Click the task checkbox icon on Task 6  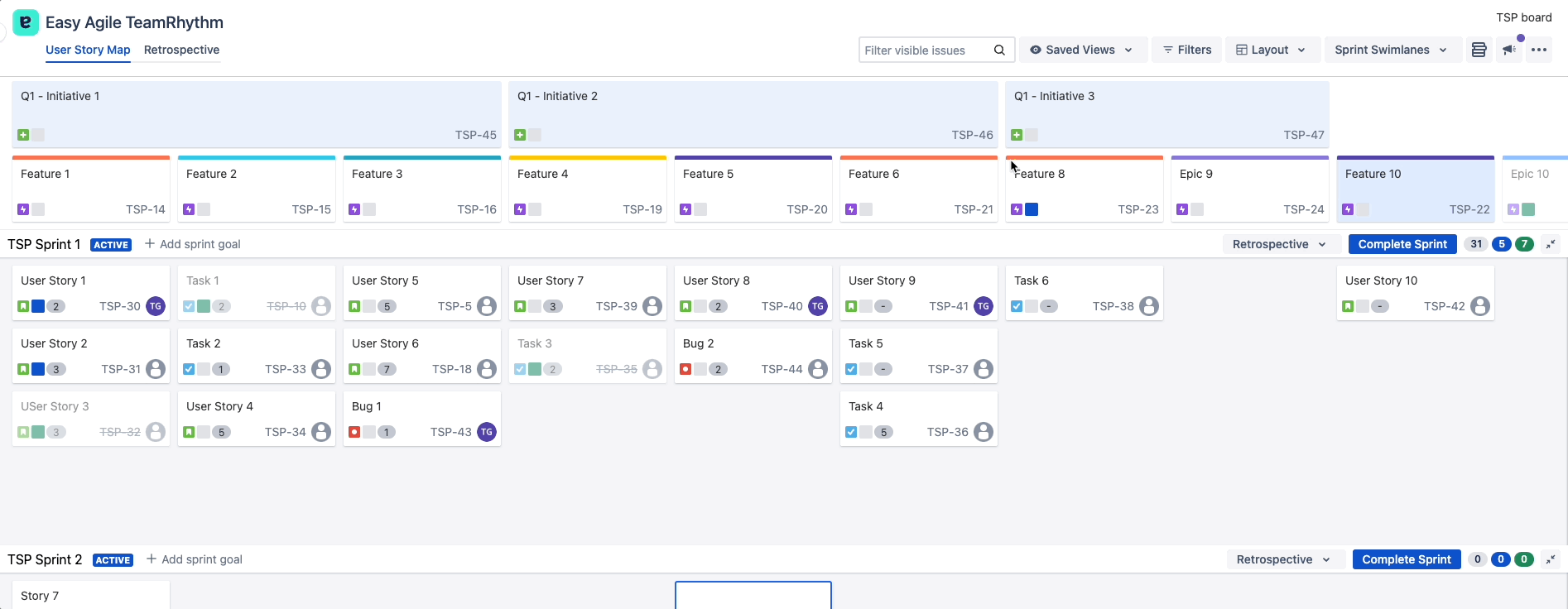tap(1017, 306)
